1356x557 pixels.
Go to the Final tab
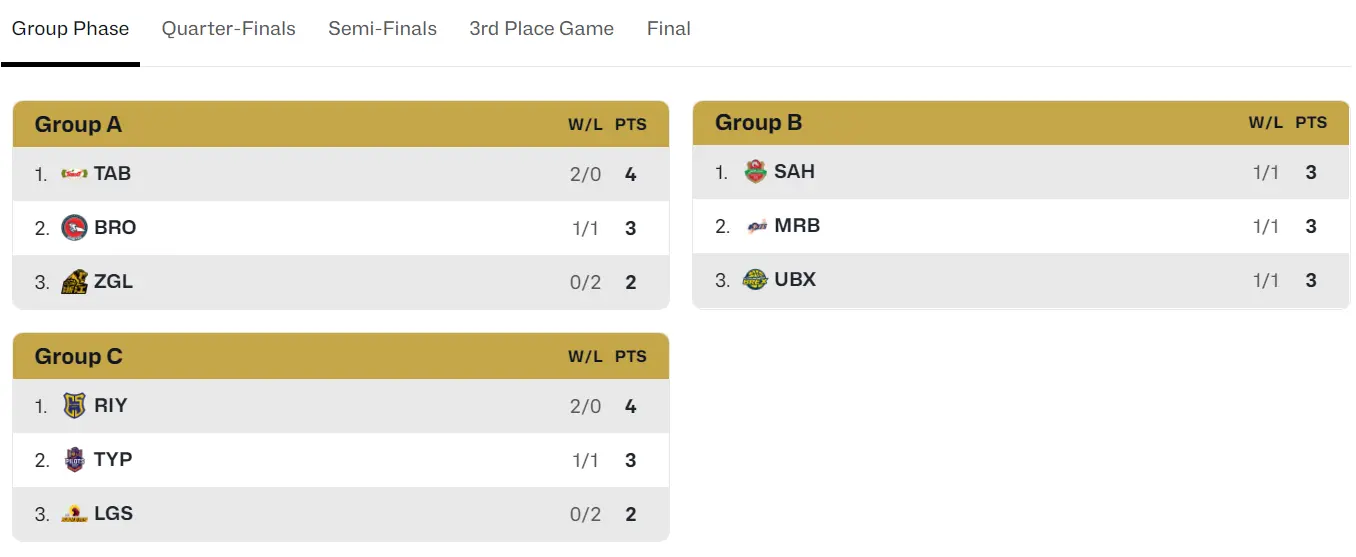tap(669, 29)
